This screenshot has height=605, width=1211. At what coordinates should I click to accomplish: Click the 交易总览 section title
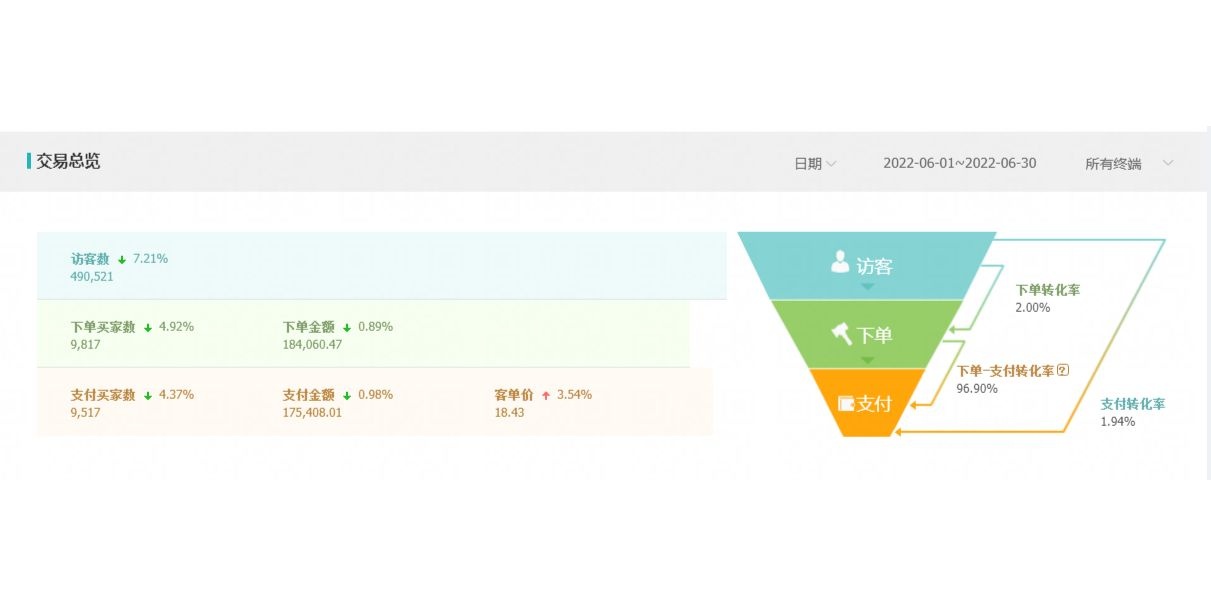click(68, 161)
